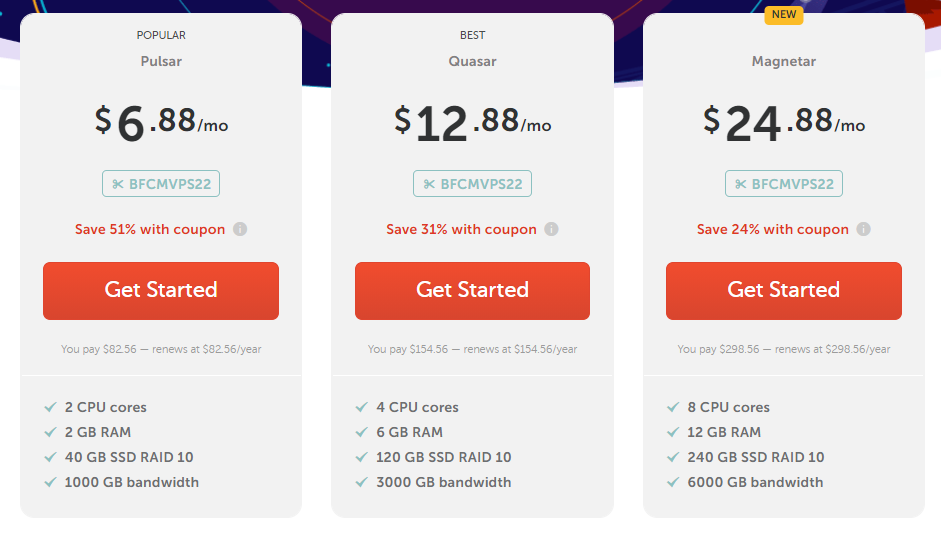Click checkmark next to 6000 GB bandwidth

(x=673, y=482)
